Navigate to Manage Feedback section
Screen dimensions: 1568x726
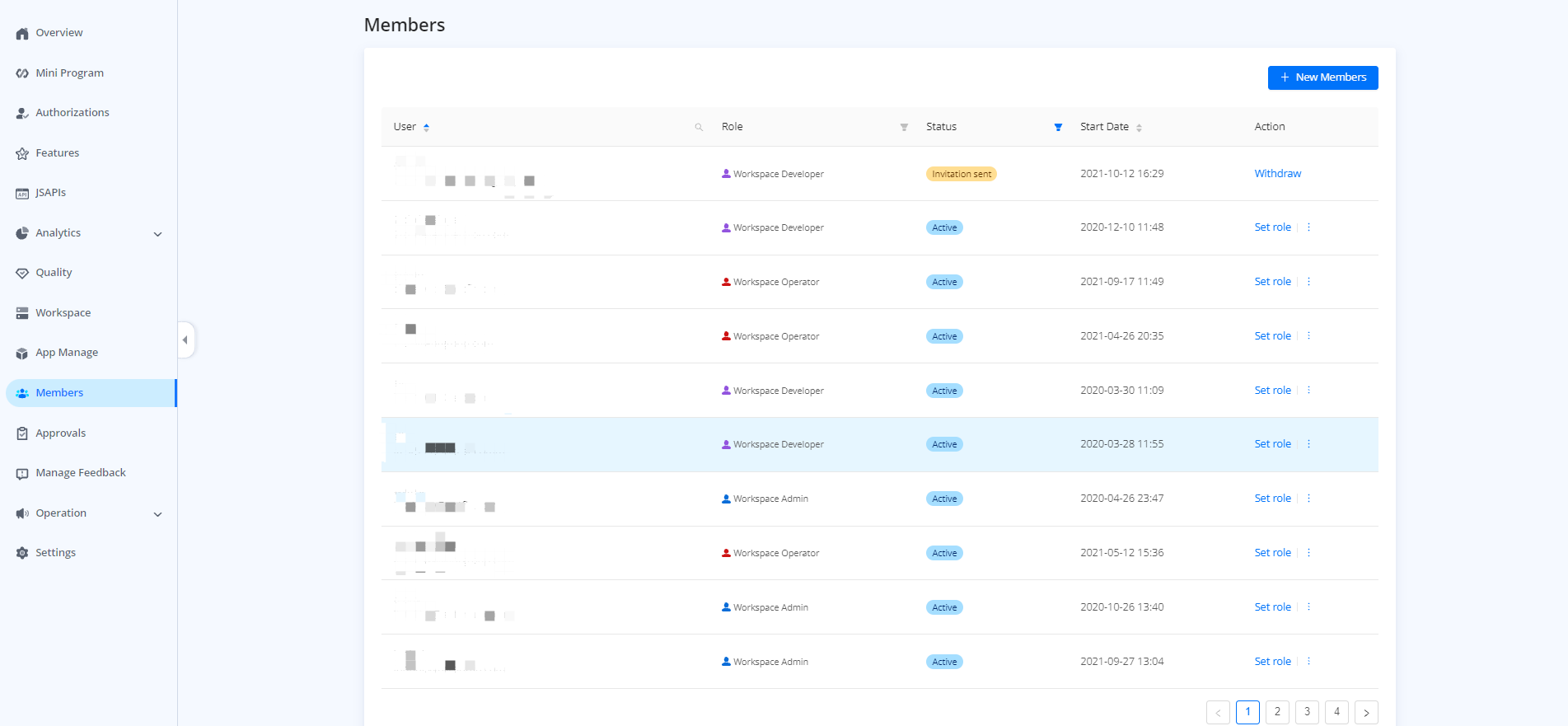pos(80,473)
